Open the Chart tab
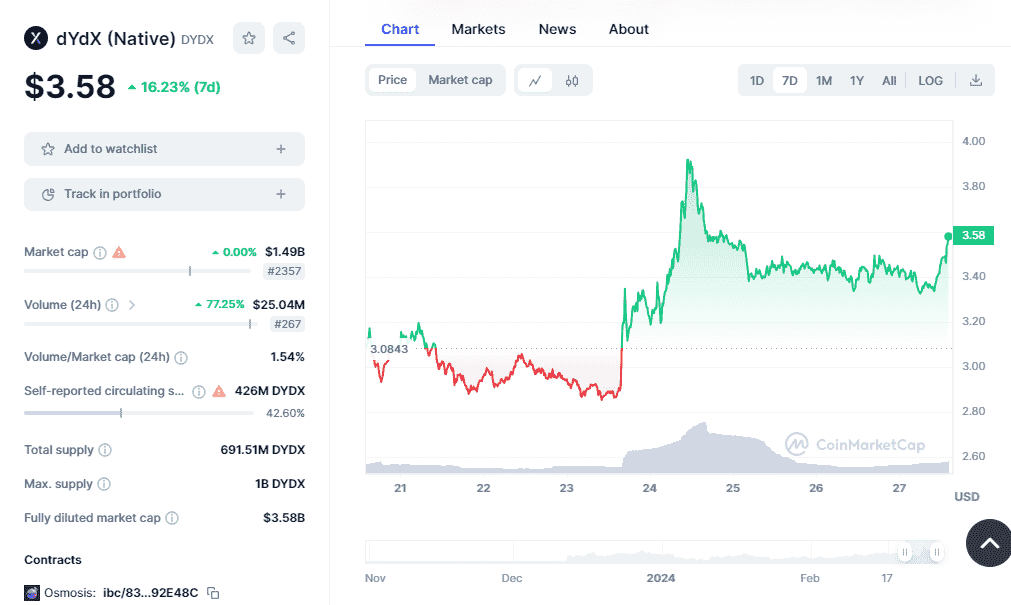This screenshot has width=1011, height=605. (400, 29)
